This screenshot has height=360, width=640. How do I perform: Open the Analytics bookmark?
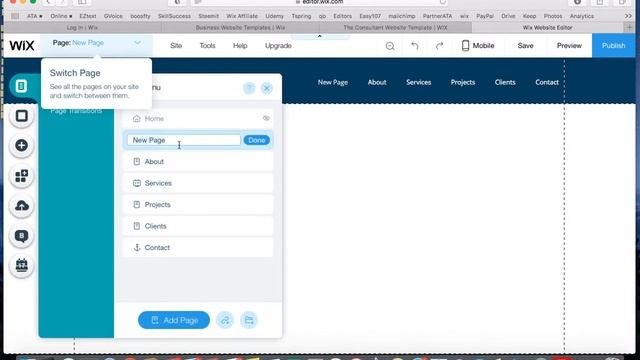click(x=582, y=16)
